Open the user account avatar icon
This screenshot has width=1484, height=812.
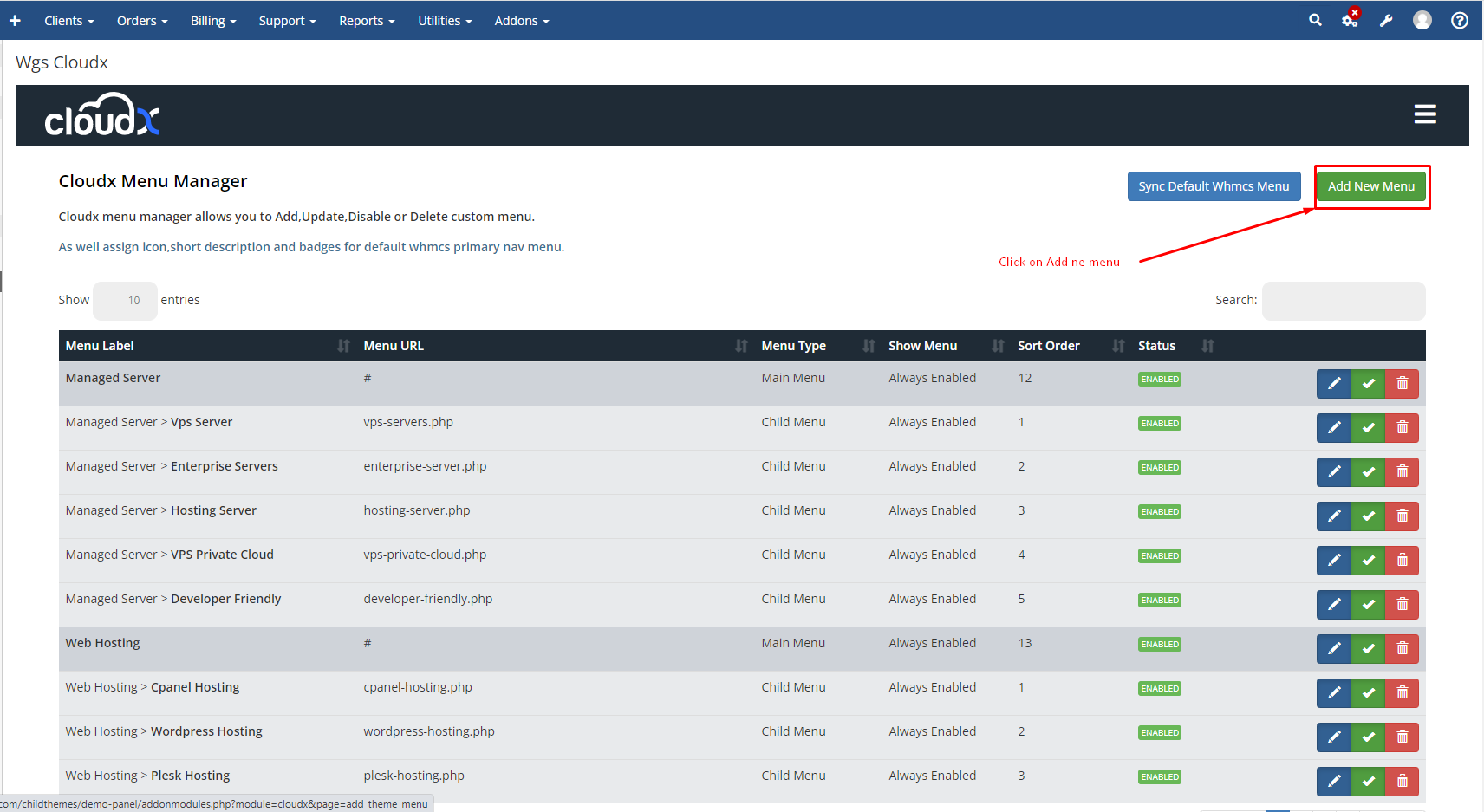1422,20
